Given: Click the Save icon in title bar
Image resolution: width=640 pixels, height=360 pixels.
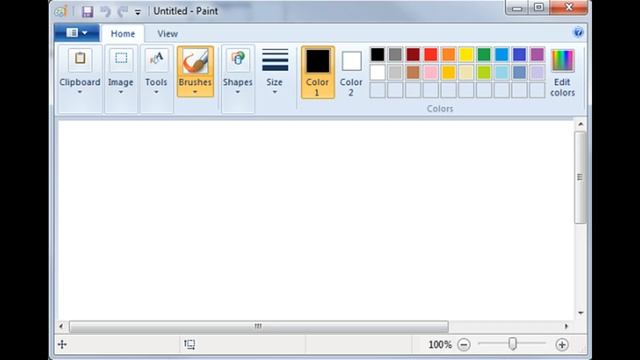Looking at the screenshot, I should 87,11.
